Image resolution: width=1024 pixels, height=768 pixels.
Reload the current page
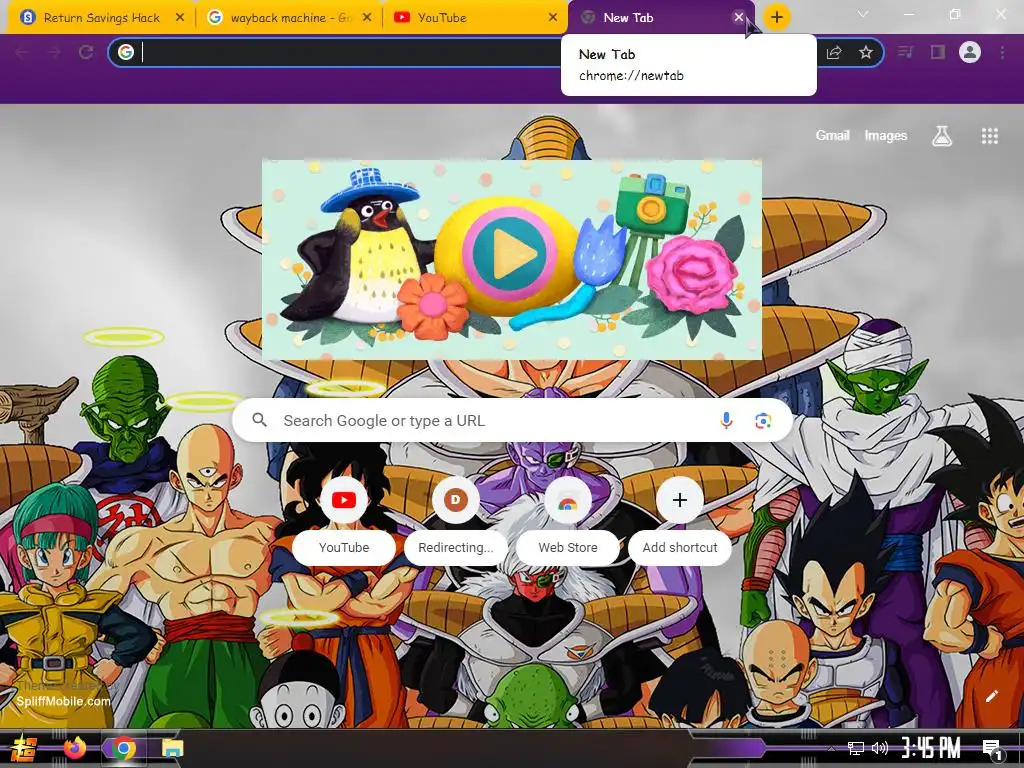point(86,52)
